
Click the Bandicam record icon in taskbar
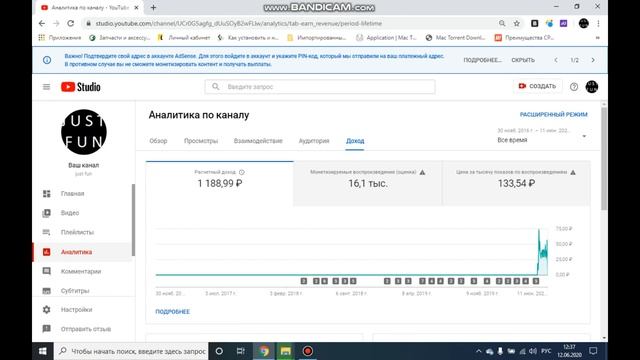point(307,351)
